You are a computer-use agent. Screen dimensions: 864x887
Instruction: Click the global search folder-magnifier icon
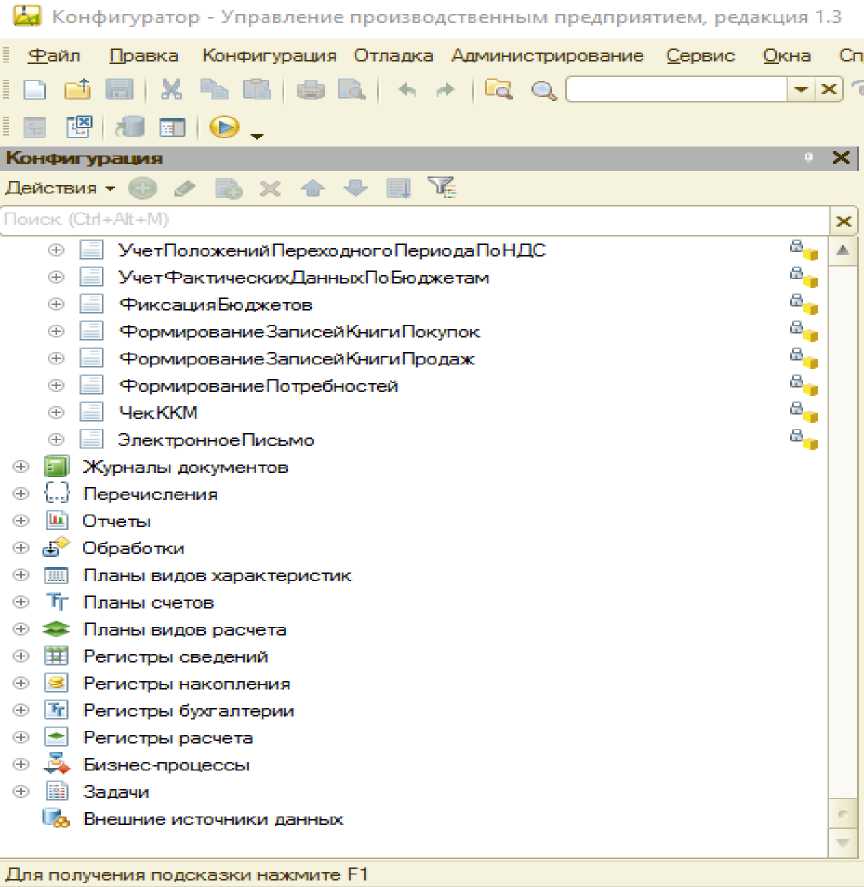[x=498, y=89]
